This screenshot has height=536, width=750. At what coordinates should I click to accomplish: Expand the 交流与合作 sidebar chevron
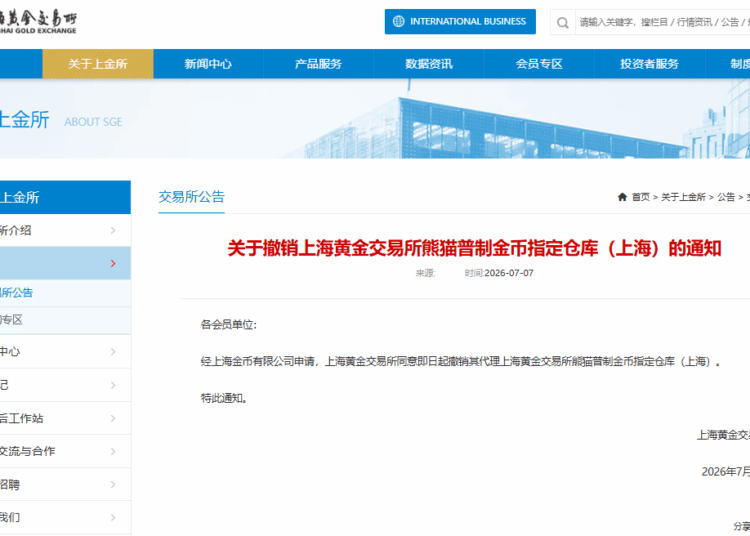(113, 451)
